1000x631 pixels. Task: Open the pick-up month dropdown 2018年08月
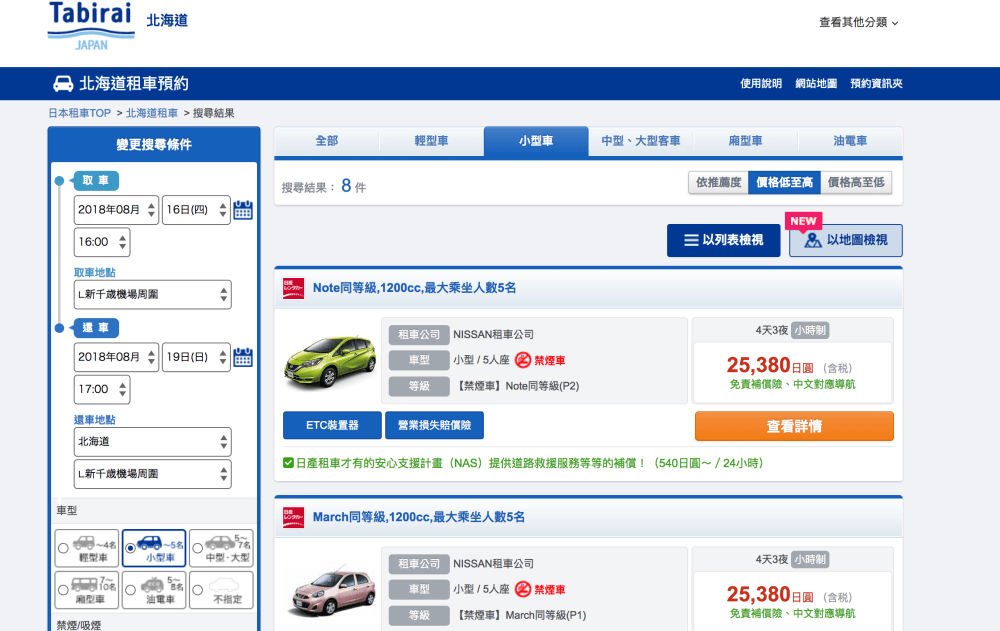click(116, 210)
